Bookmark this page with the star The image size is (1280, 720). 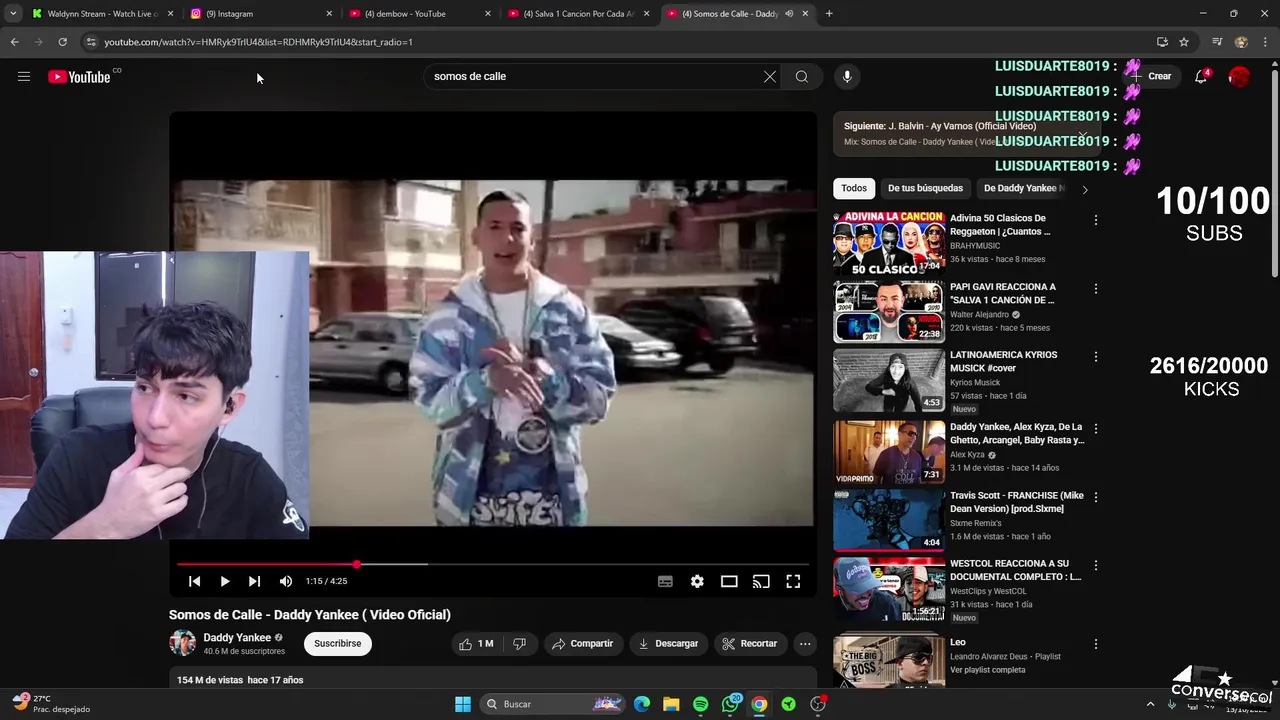[x=1184, y=42]
